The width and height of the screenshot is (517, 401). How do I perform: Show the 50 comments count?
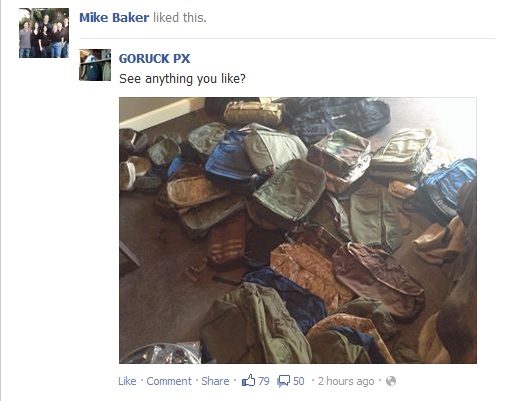click(x=299, y=381)
